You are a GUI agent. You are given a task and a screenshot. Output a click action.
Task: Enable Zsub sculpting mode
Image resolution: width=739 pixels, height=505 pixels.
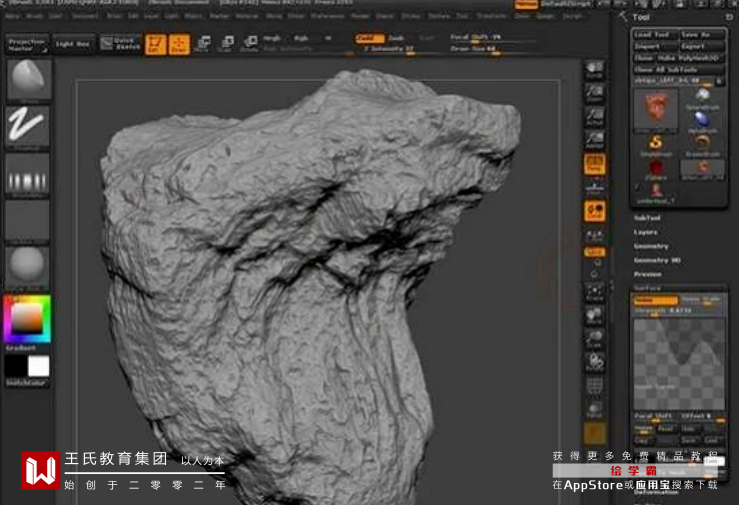396,38
